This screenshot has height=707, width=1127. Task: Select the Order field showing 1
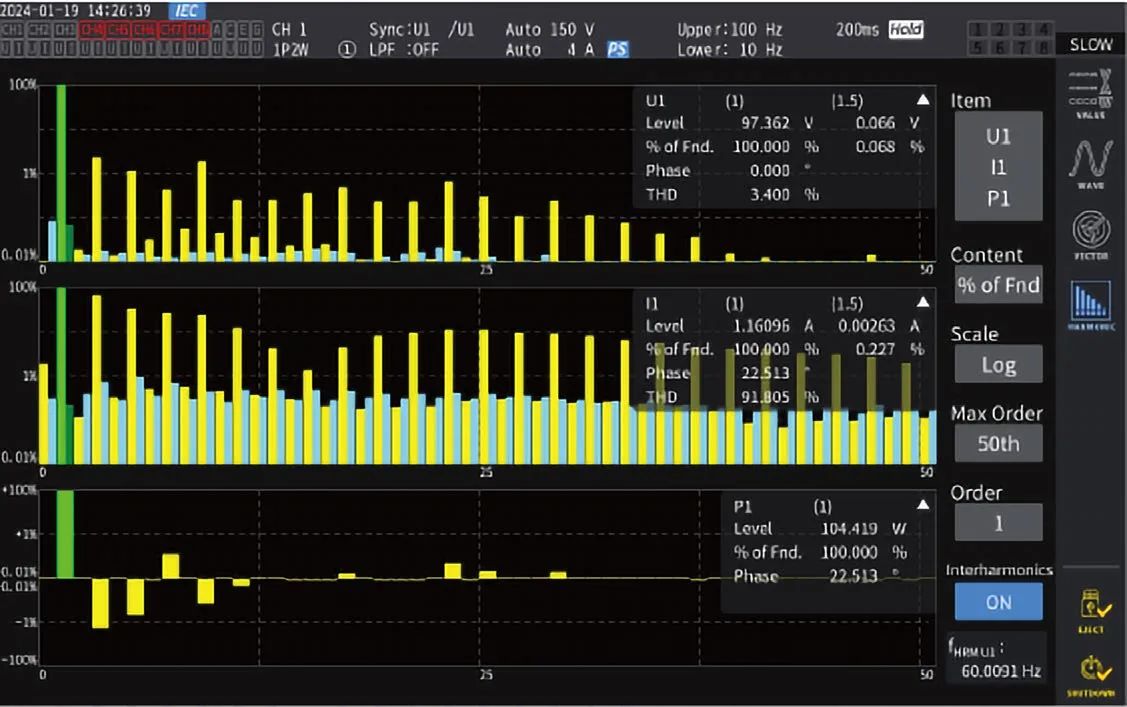pos(998,522)
